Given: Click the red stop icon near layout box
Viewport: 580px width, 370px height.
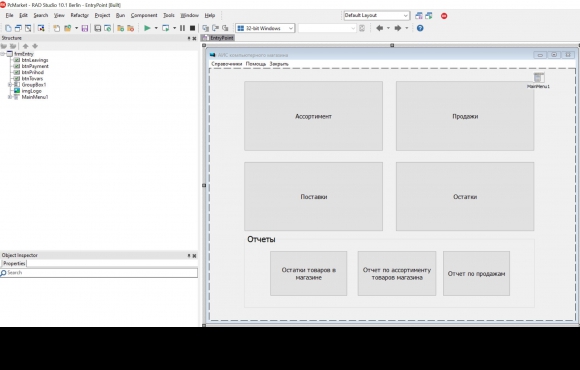Looking at the screenshot, I should [444, 16].
